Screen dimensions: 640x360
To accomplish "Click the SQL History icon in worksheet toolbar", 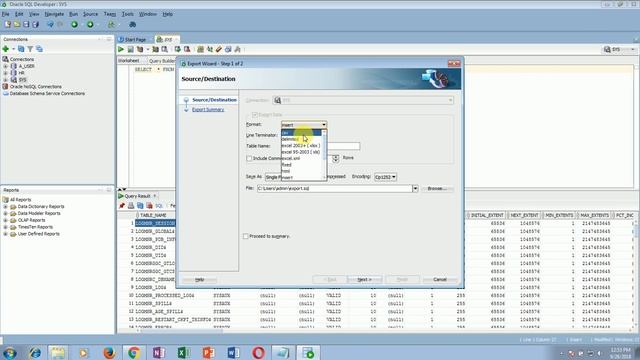I will [x=228, y=49].
